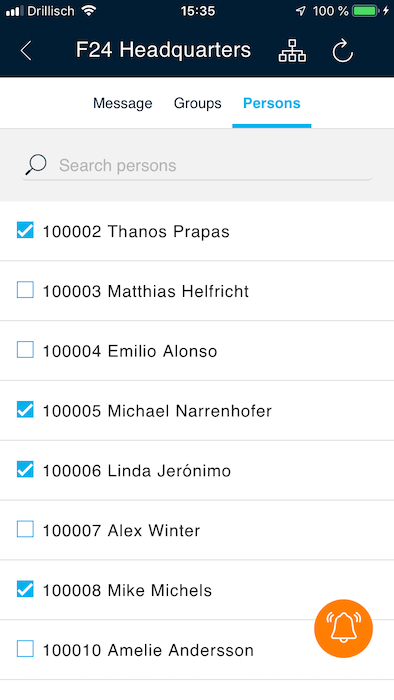Select the Persons tab
Screen dimensions: 394x700
[x=272, y=103]
